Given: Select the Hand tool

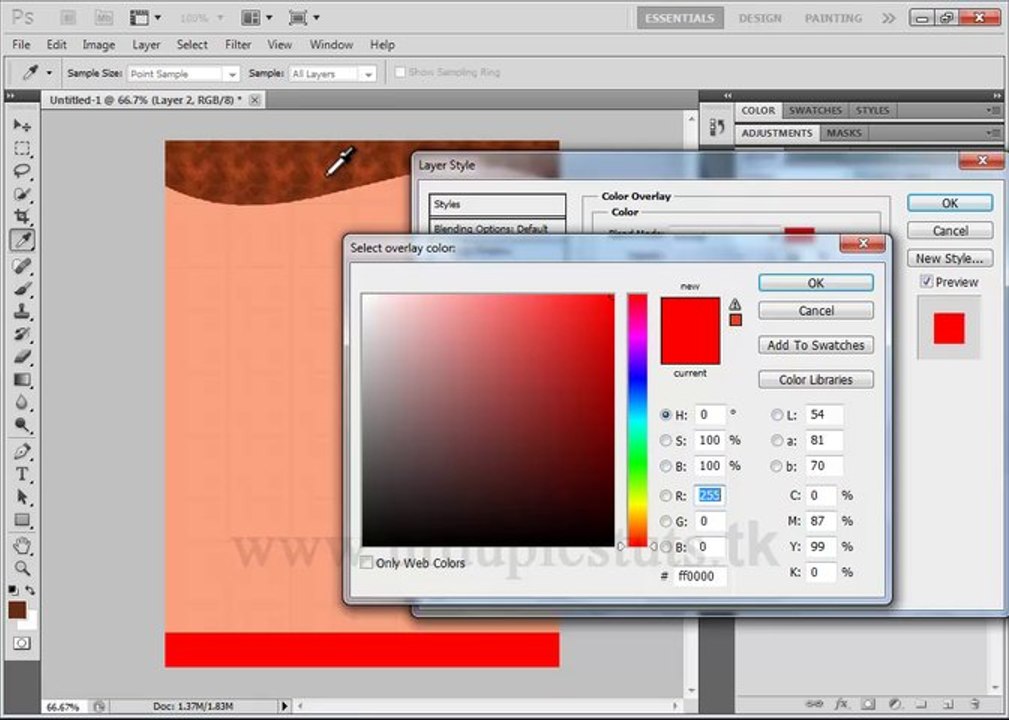Looking at the screenshot, I should point(22,546).
